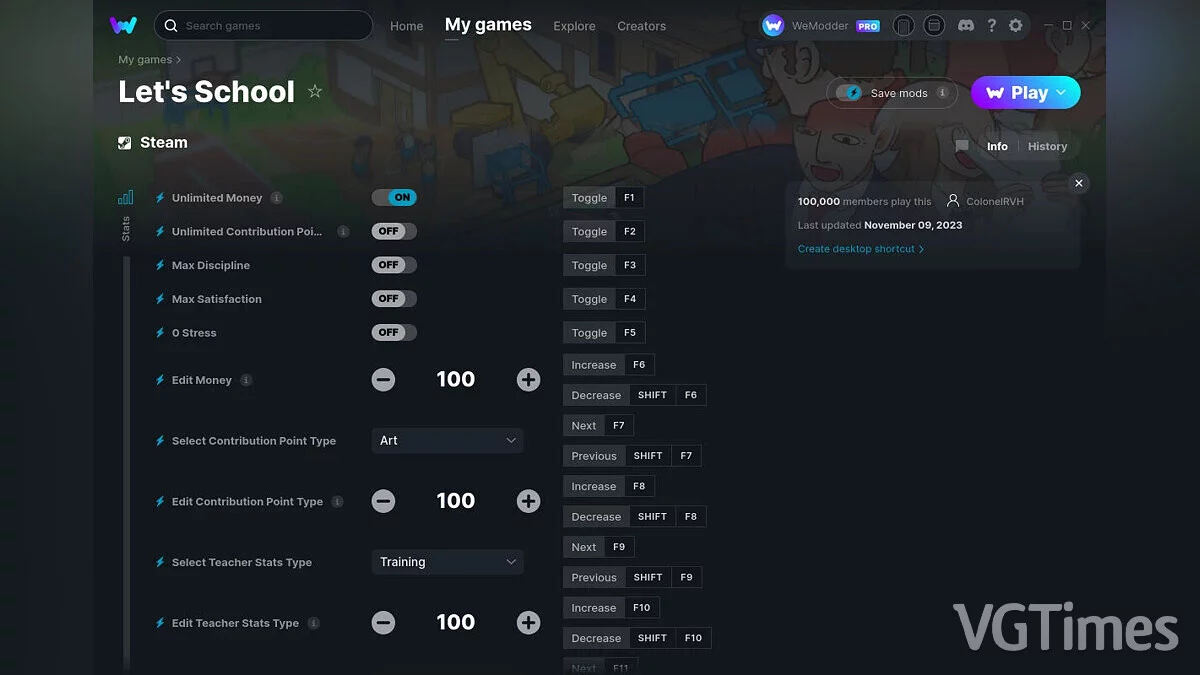Click plus on Edit Teacher Stats Type

click(x=528, y=623)
